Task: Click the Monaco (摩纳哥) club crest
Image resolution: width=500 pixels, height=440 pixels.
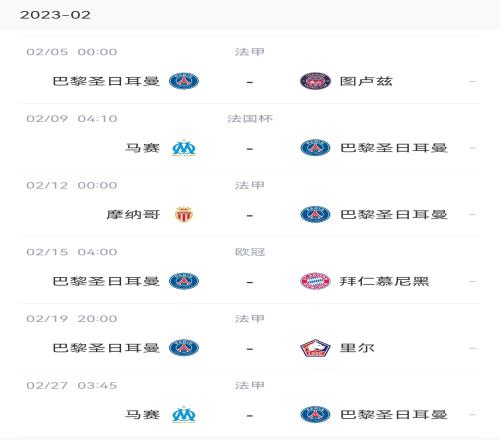Action: [184, 214]
